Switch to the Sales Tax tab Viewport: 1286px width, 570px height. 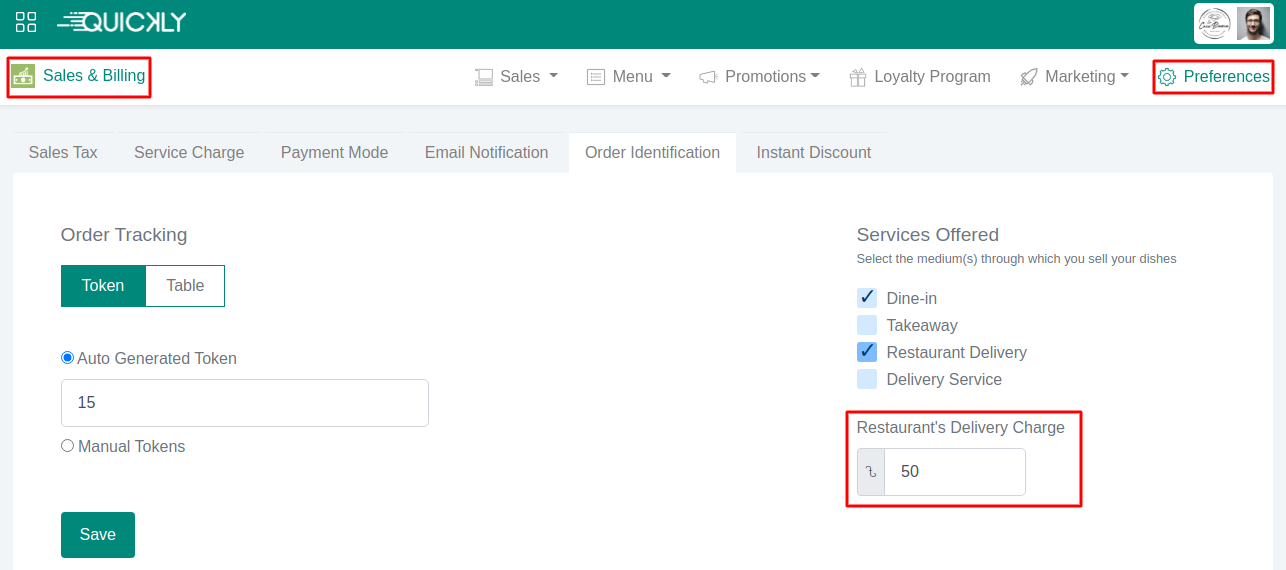63,153
